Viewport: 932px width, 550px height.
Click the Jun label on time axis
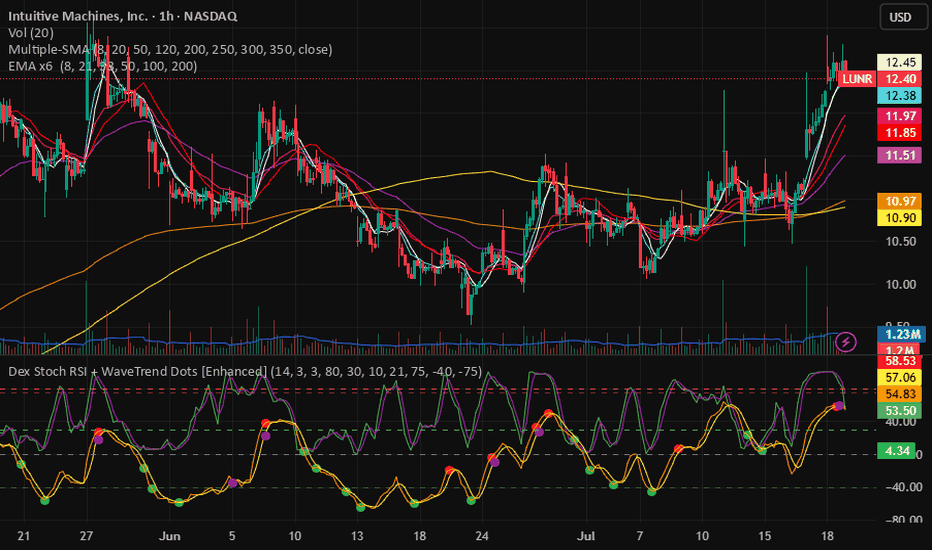click(169, 536)
